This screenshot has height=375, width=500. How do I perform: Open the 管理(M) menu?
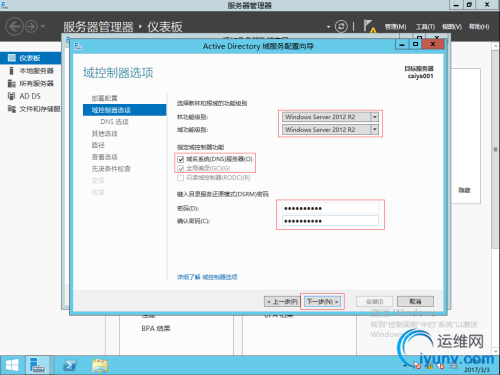pos(395,27)
